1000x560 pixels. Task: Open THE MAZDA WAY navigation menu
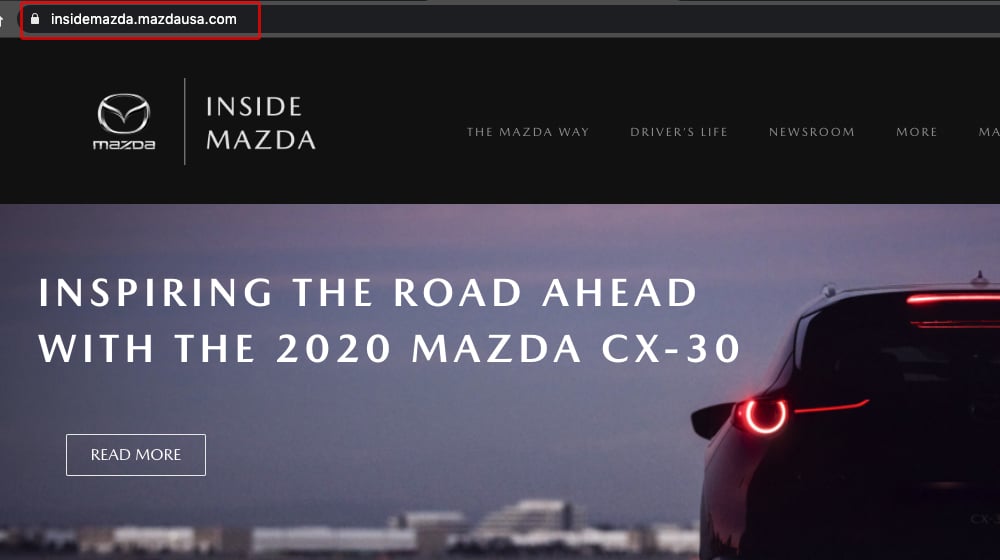click(528, 132)
